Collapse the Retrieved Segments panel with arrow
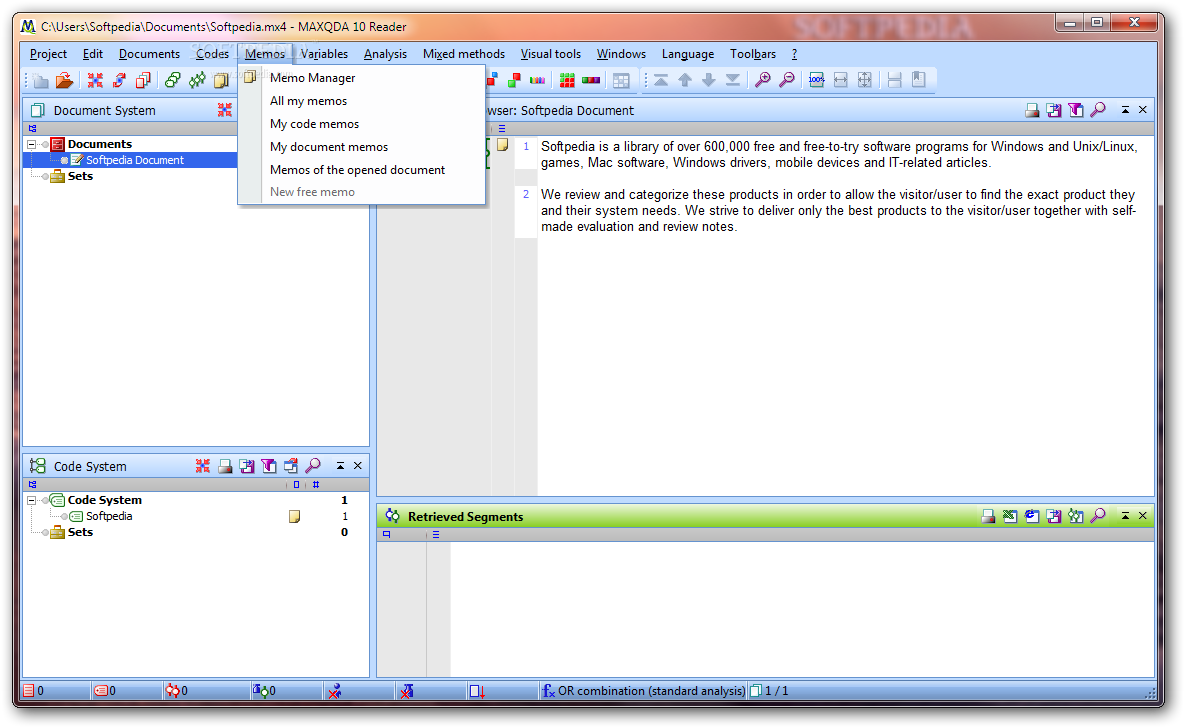Viewport: 1185px width, 728px height. tap(1125, 516)
